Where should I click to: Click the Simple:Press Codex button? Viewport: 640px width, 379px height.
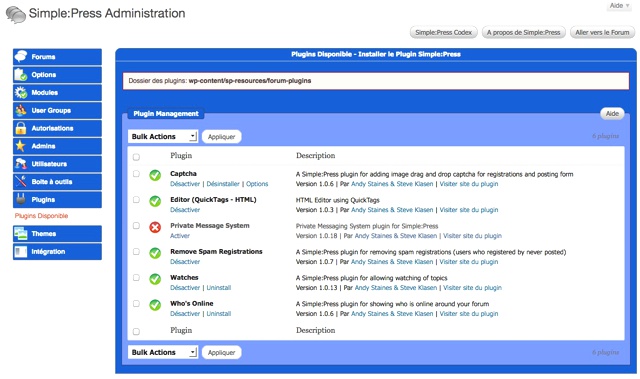[443, 32]
